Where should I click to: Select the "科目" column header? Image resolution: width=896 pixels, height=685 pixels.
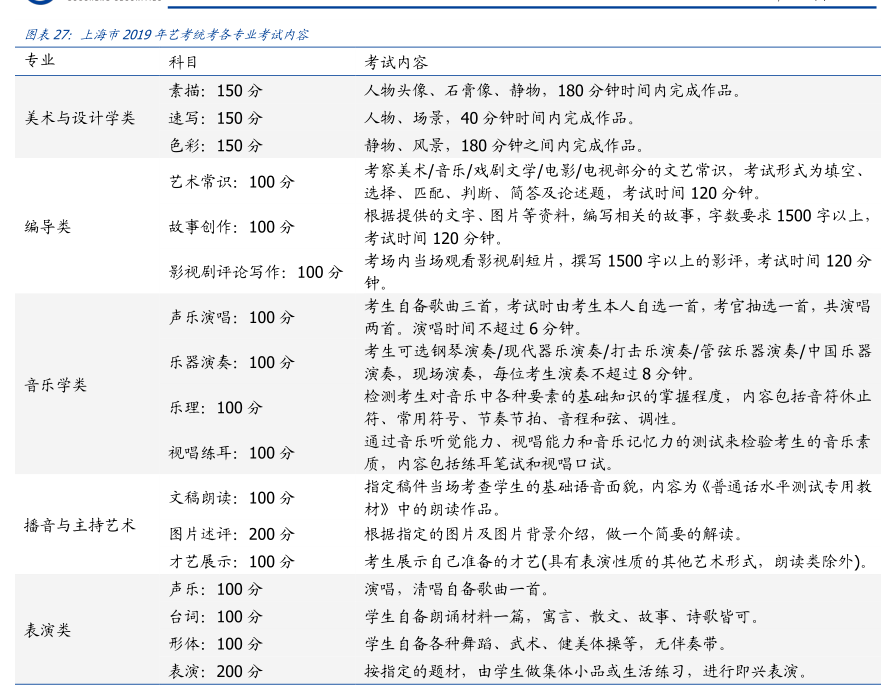(184, 61)
